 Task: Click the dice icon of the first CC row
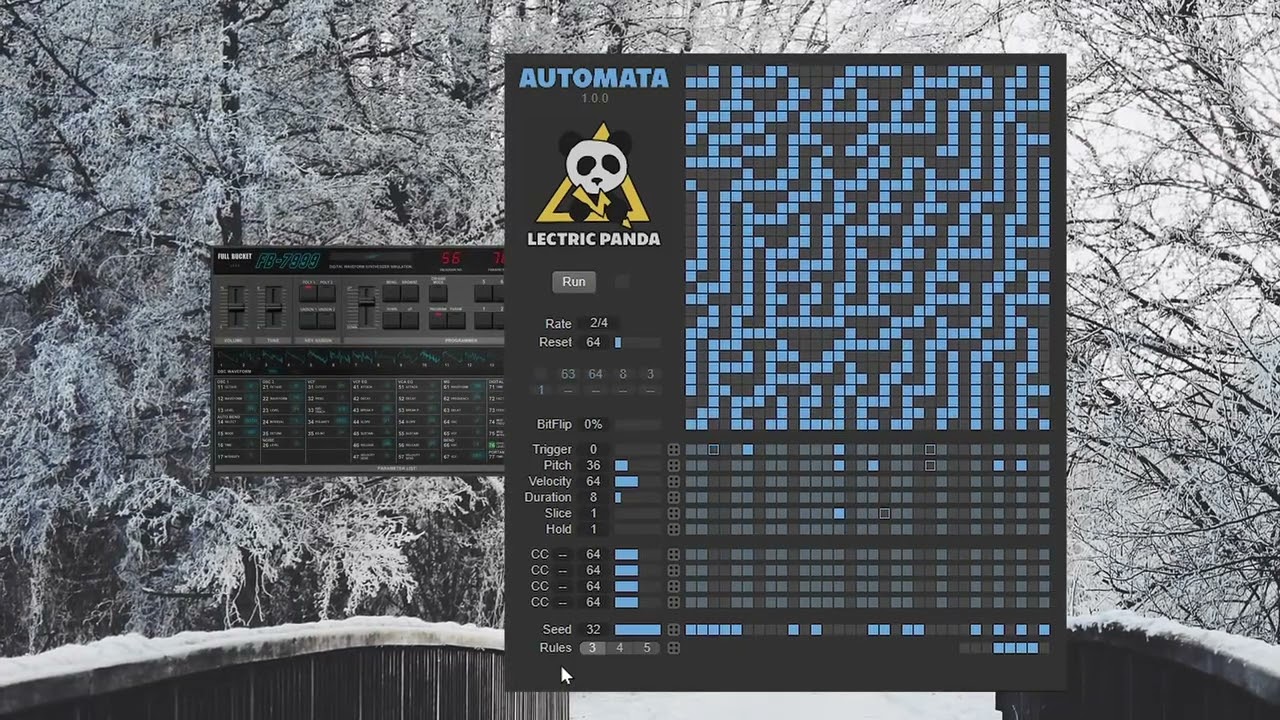click(x=674, y=555)
